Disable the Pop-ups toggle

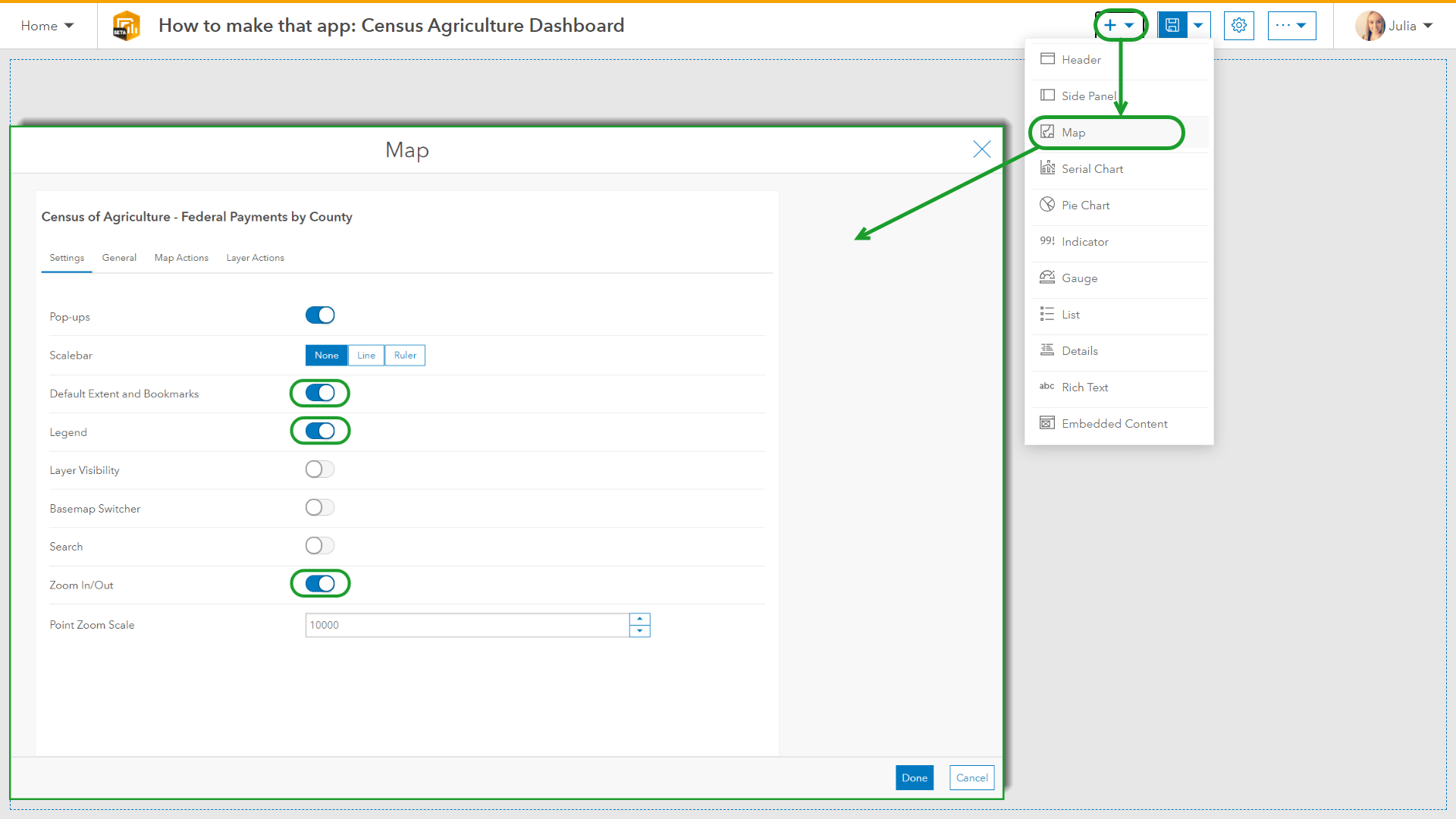[320, 315]
